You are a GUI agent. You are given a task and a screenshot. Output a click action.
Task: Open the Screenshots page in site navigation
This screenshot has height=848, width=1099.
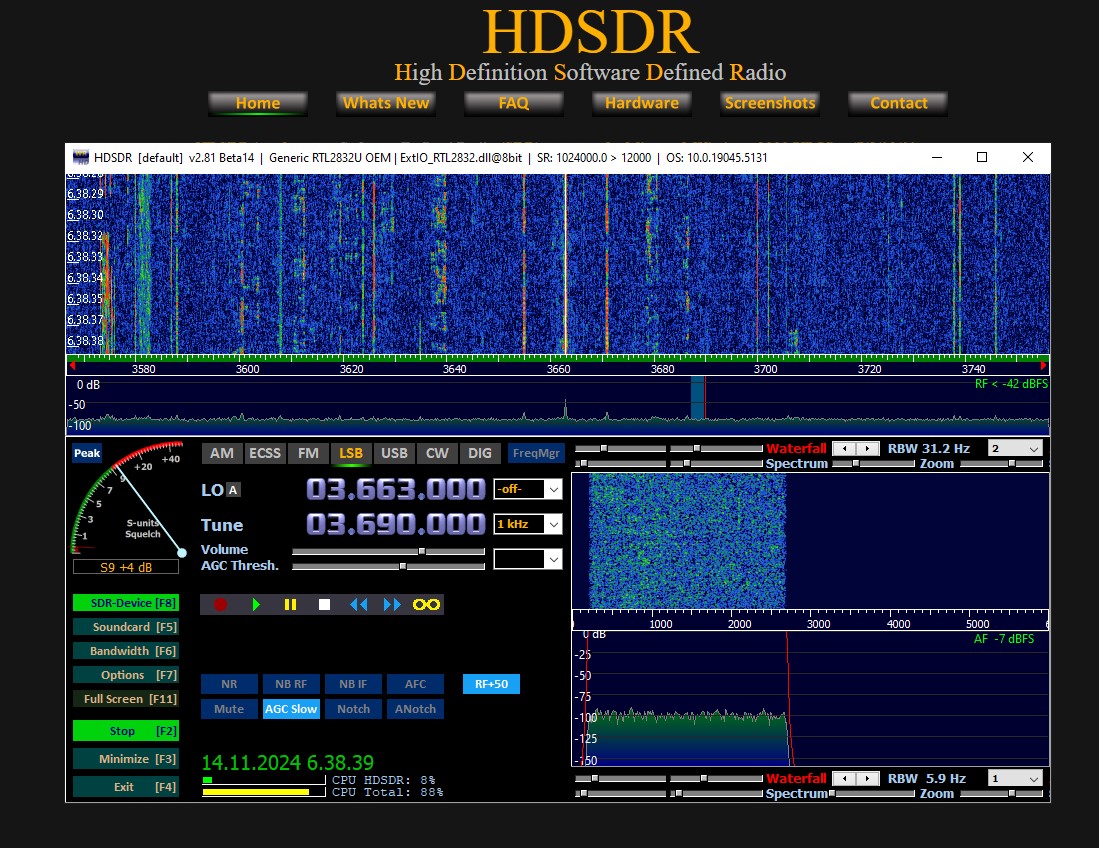click(769, 103)
